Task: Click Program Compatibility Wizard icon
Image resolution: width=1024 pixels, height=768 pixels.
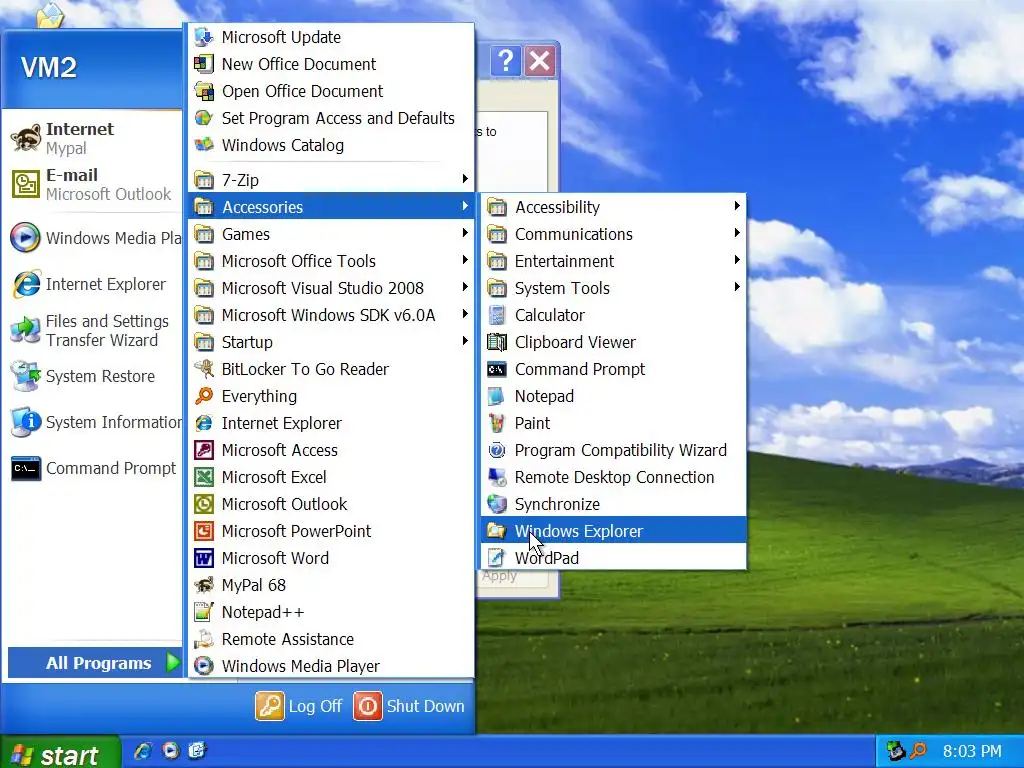Action: [497, 450]
